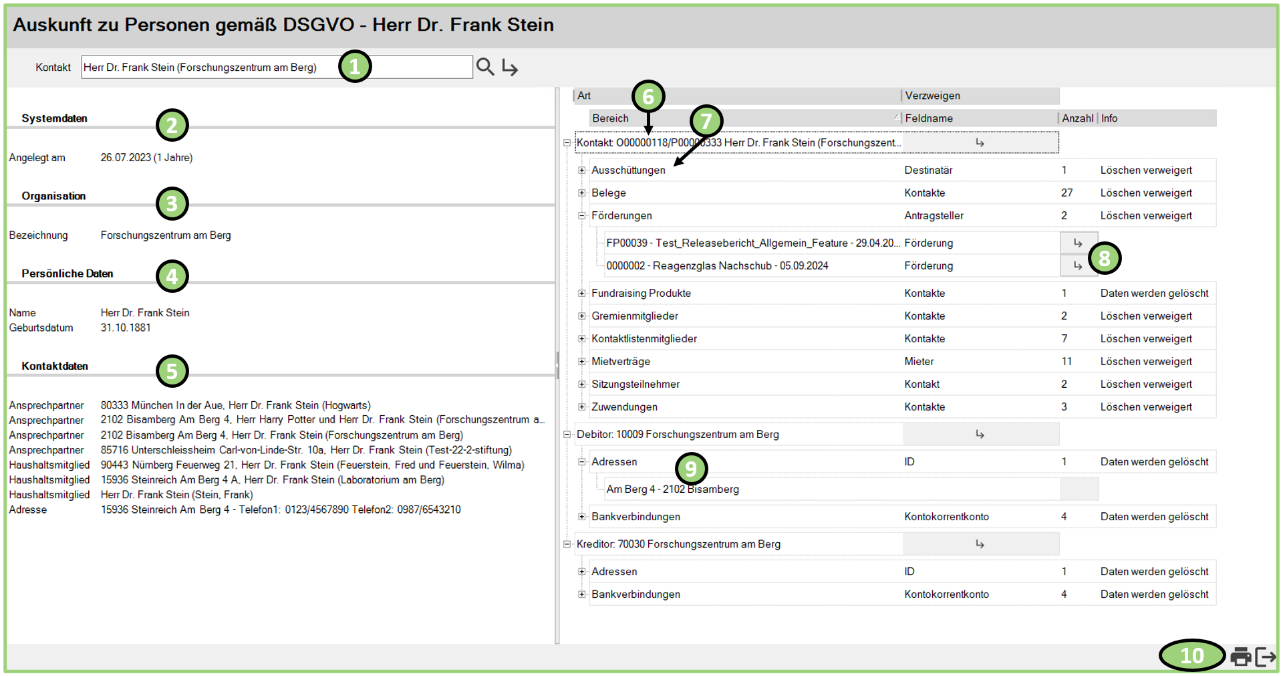Viewport: 1283px width, 676px height.
Task: Click the exit icon at bottom right
Action: [x=1266, y=657]
